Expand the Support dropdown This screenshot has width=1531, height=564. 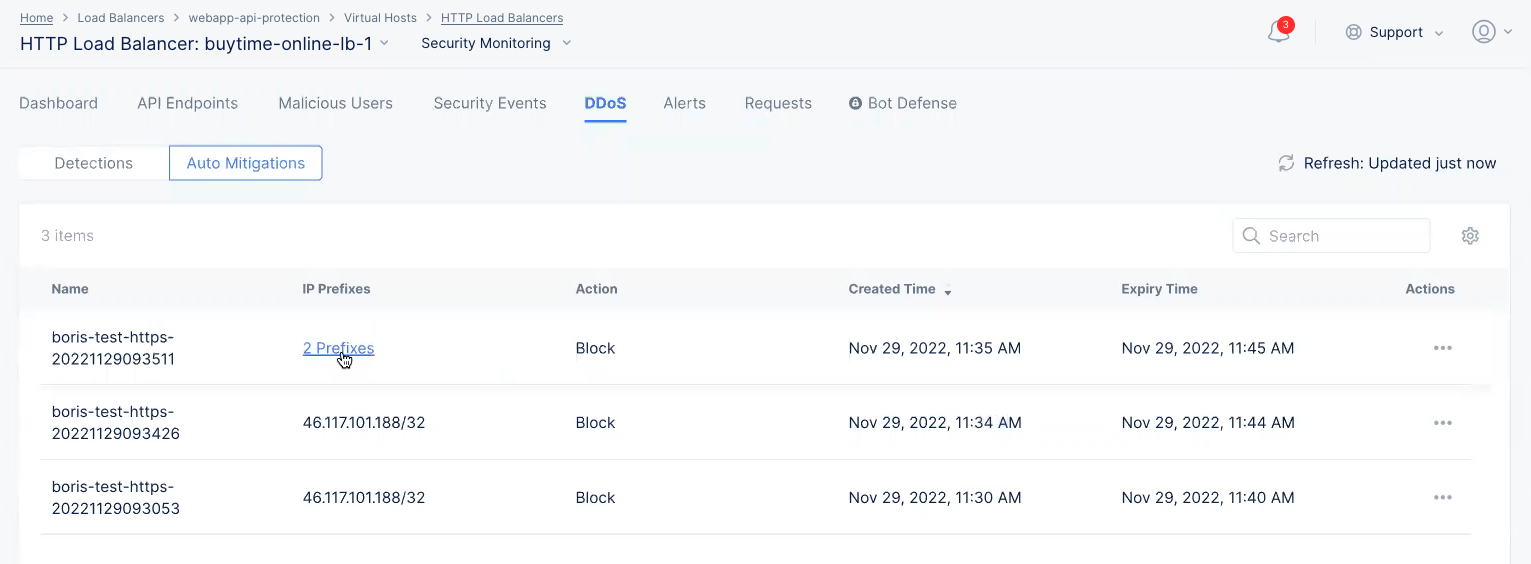coord(1395,32)
